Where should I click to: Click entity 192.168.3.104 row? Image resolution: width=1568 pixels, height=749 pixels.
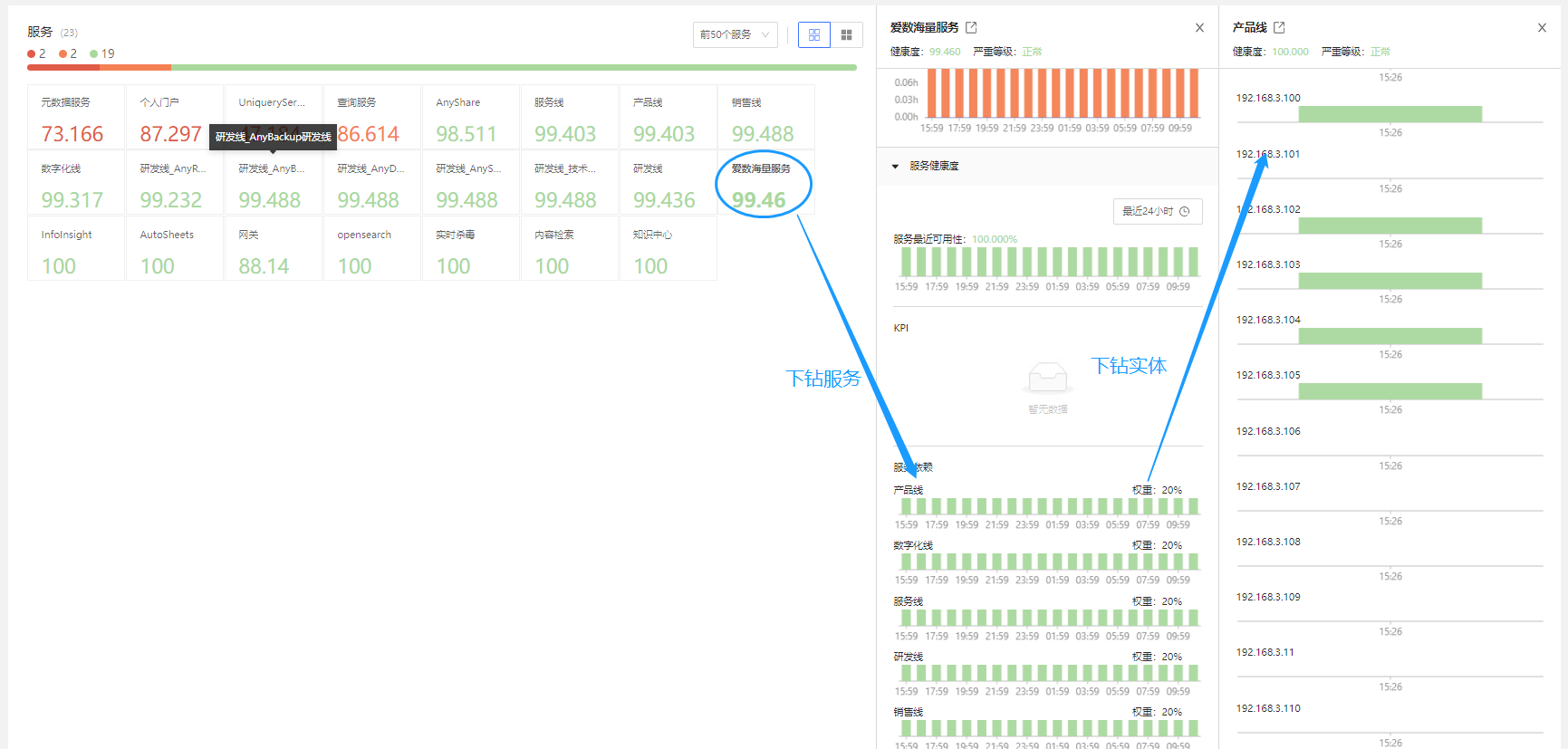pos(1268,320)
